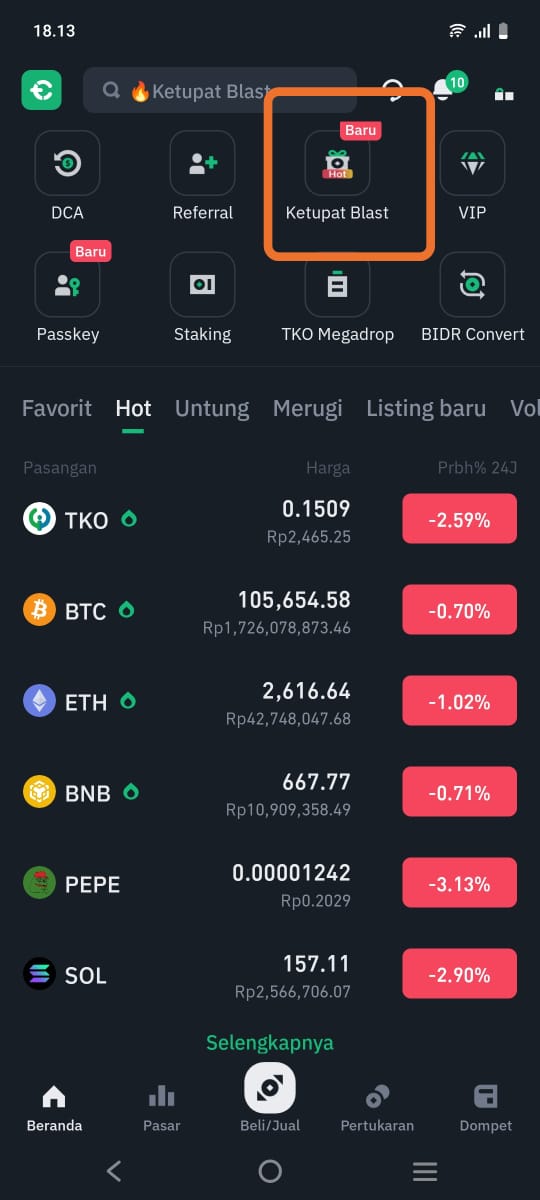Switch to the Untung tab
This screenshot has height=1200, width=540.
pos(212,408)
